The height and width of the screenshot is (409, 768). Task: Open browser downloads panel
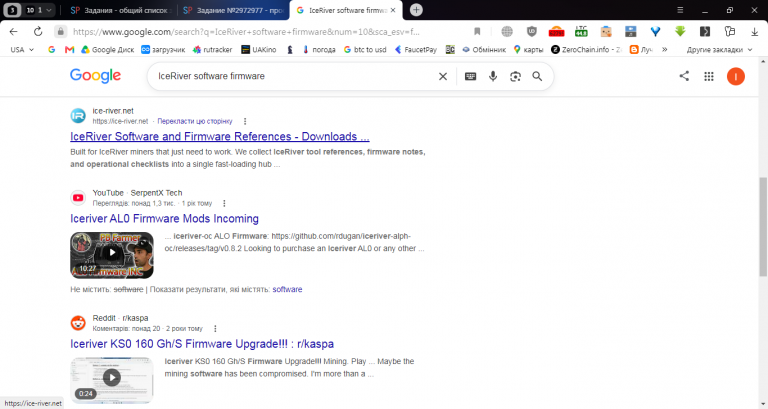754,32
